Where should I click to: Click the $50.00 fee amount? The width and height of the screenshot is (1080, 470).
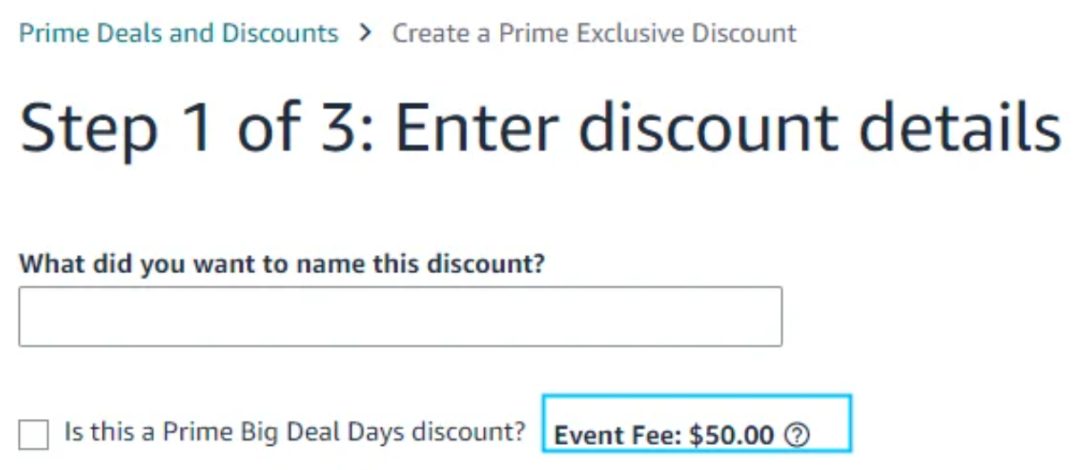pyautogui.click(x=731, y=436)
